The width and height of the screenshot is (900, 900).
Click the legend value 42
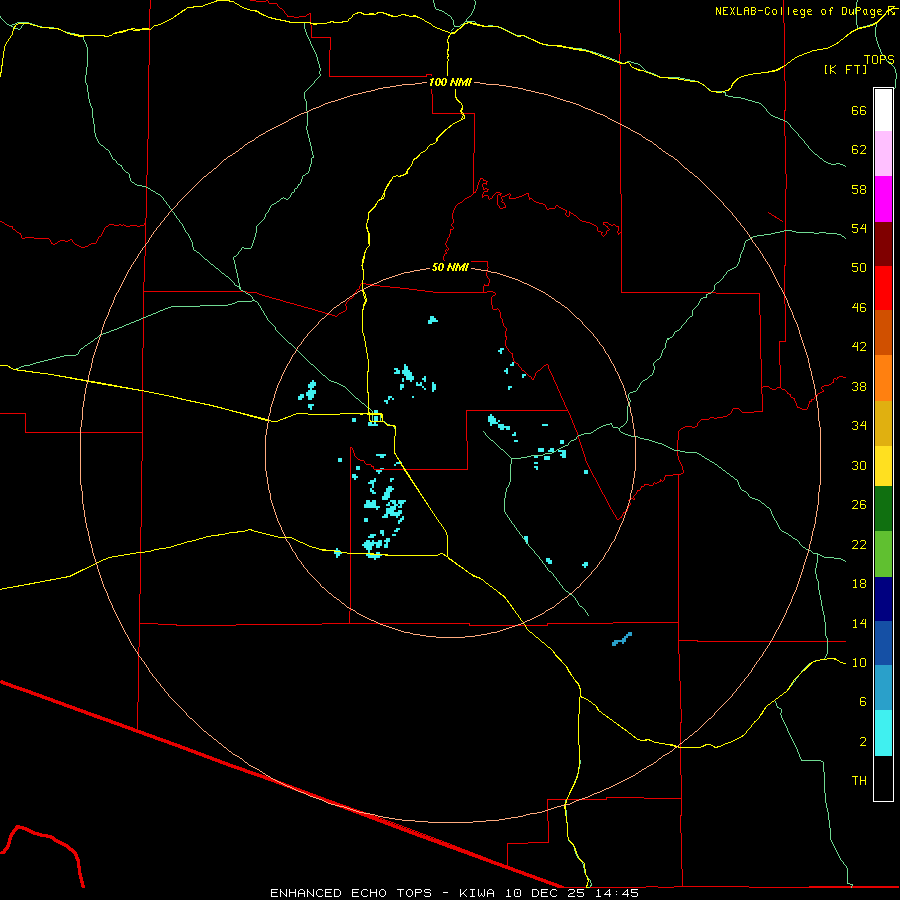(859, 347)
